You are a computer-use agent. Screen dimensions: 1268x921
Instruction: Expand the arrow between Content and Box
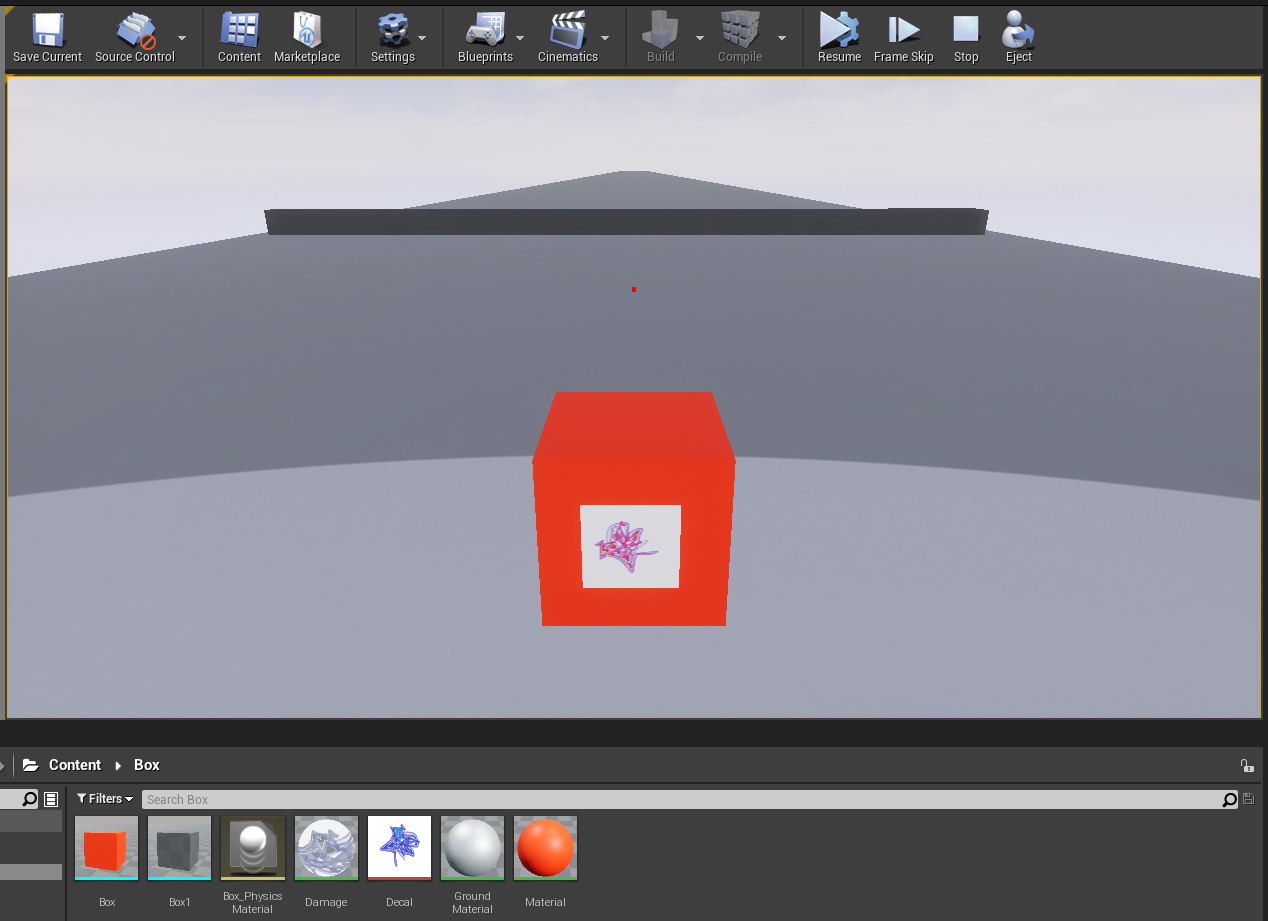click(118, 765)
